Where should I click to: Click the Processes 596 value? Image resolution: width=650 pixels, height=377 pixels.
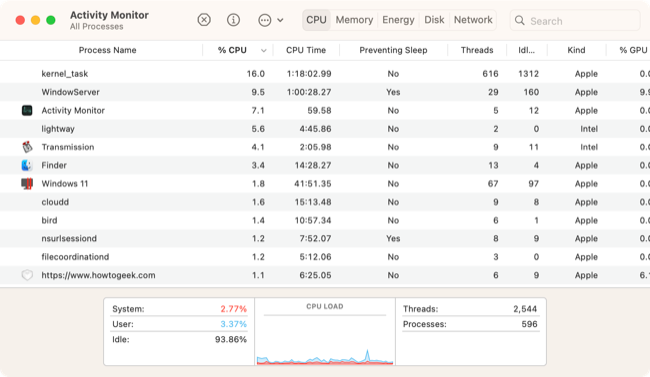(x=529, y=324)
